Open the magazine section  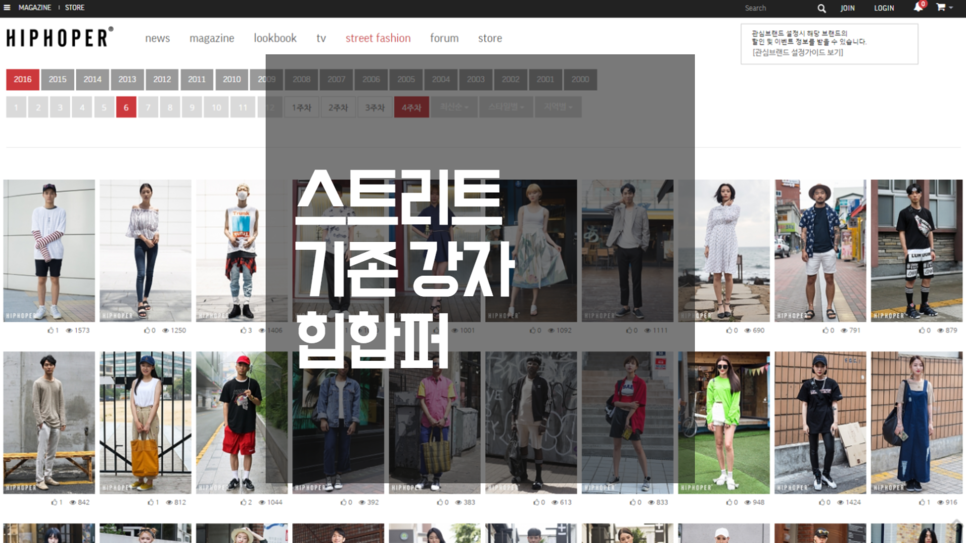coord(211,38)
